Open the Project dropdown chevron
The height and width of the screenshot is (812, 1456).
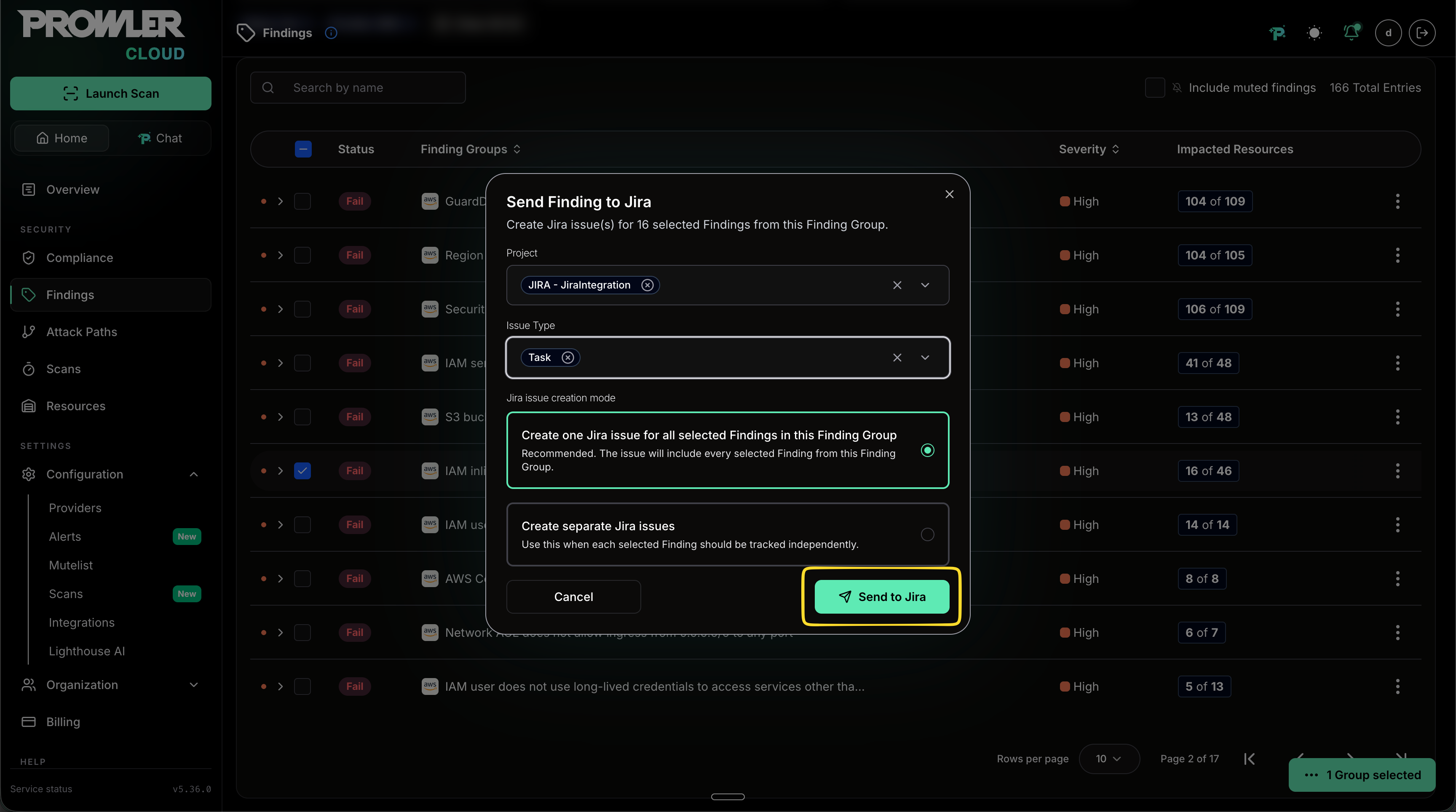click(x=925, y=286)
